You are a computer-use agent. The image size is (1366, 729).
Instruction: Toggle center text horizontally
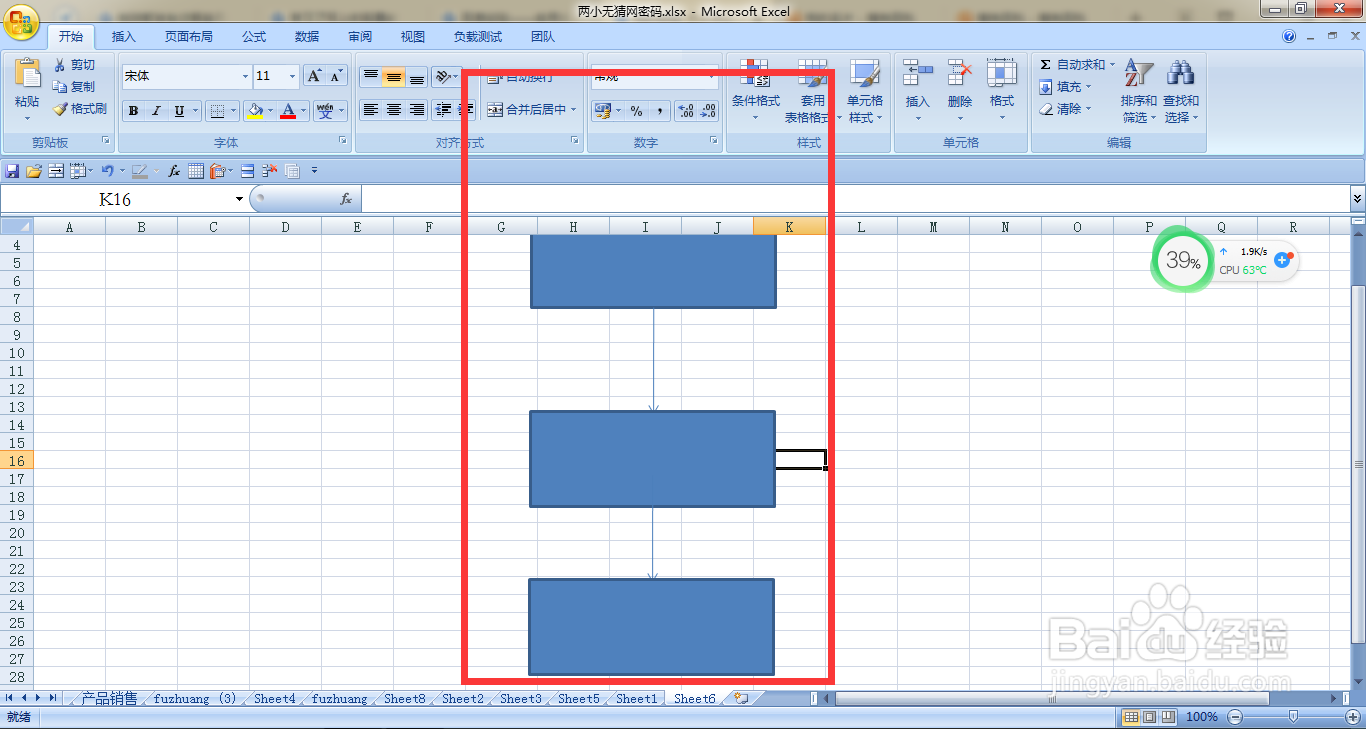tap(394, 110)
